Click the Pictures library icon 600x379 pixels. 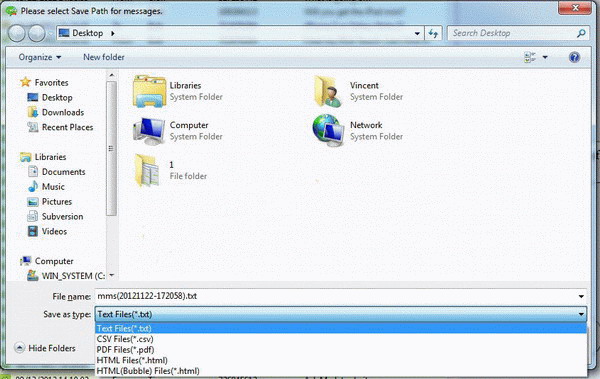coord(33,201)
